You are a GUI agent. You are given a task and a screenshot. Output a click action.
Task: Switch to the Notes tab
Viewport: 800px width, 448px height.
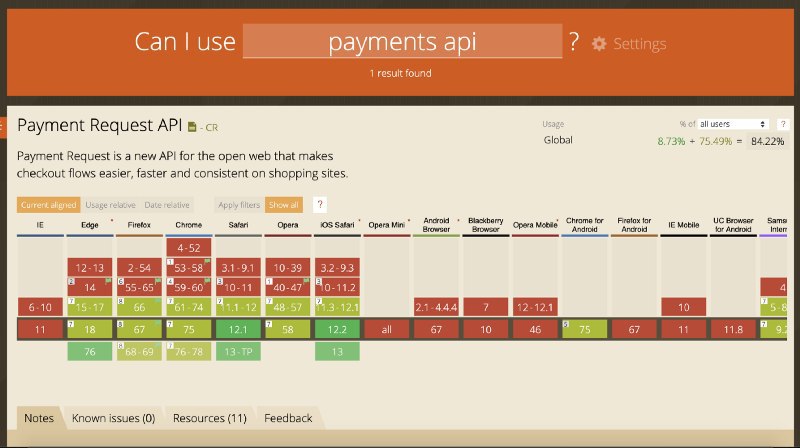[39, 418]
